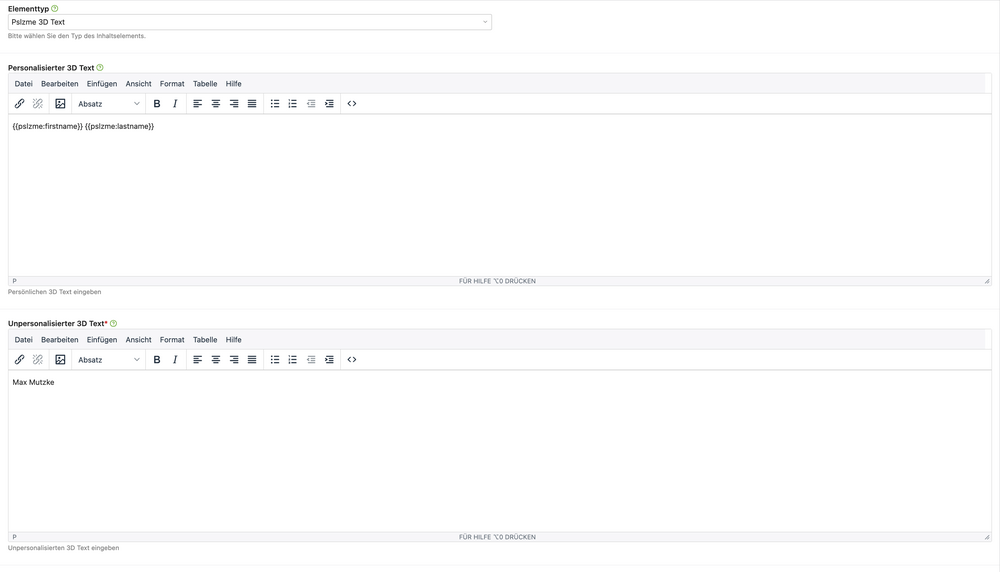
Task: Open Absatz format dropdown in Unpersonalisierter editor
Action: coord(108,360)
